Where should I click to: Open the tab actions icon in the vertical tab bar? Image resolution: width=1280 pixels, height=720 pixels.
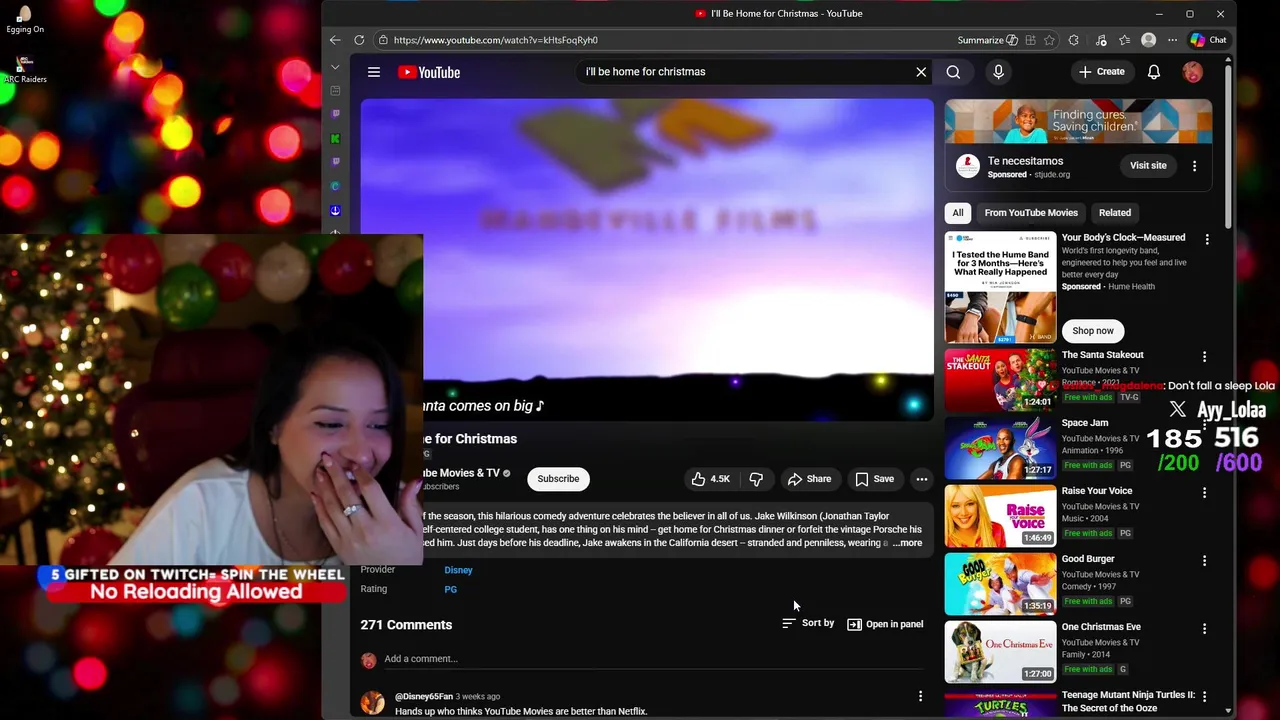click(335, 91)
